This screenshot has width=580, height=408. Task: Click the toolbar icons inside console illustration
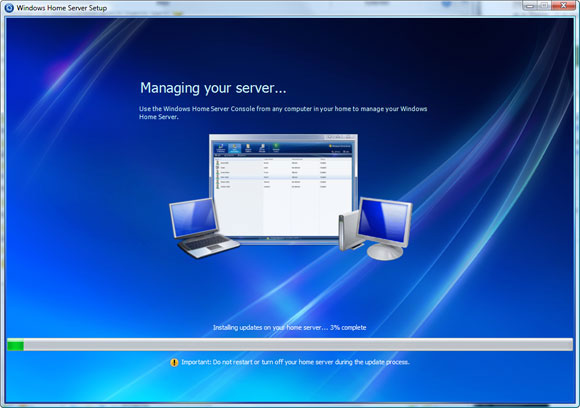click(x=248, y=148)
